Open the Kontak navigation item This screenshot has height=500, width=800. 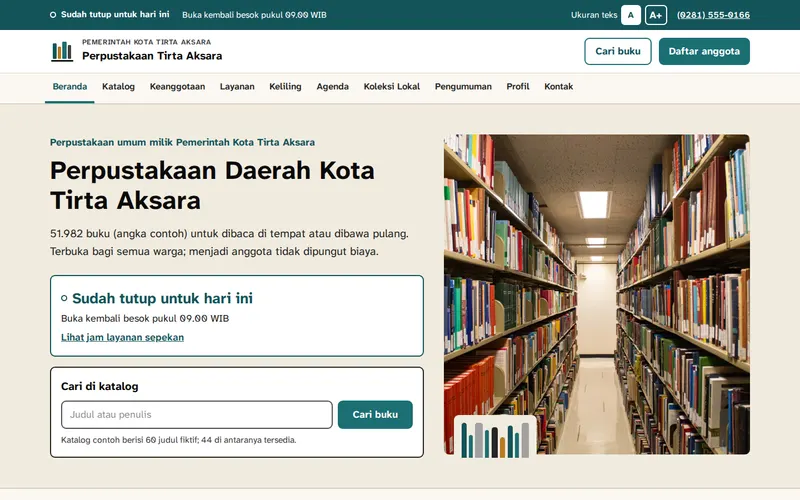click(x=559, y=87)
